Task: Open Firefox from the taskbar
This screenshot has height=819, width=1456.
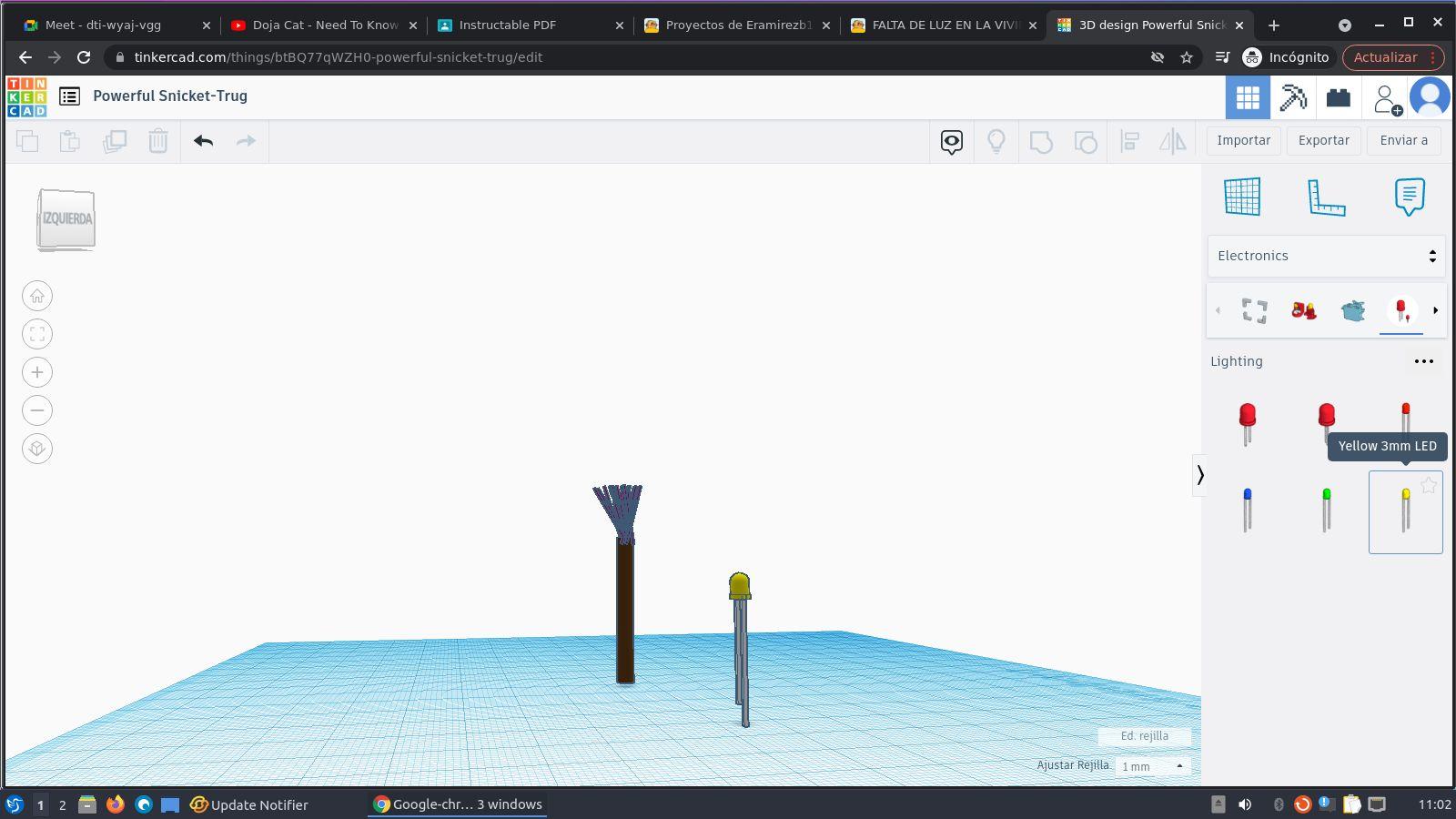Action: pyautogui.click(x=116, y=804)
